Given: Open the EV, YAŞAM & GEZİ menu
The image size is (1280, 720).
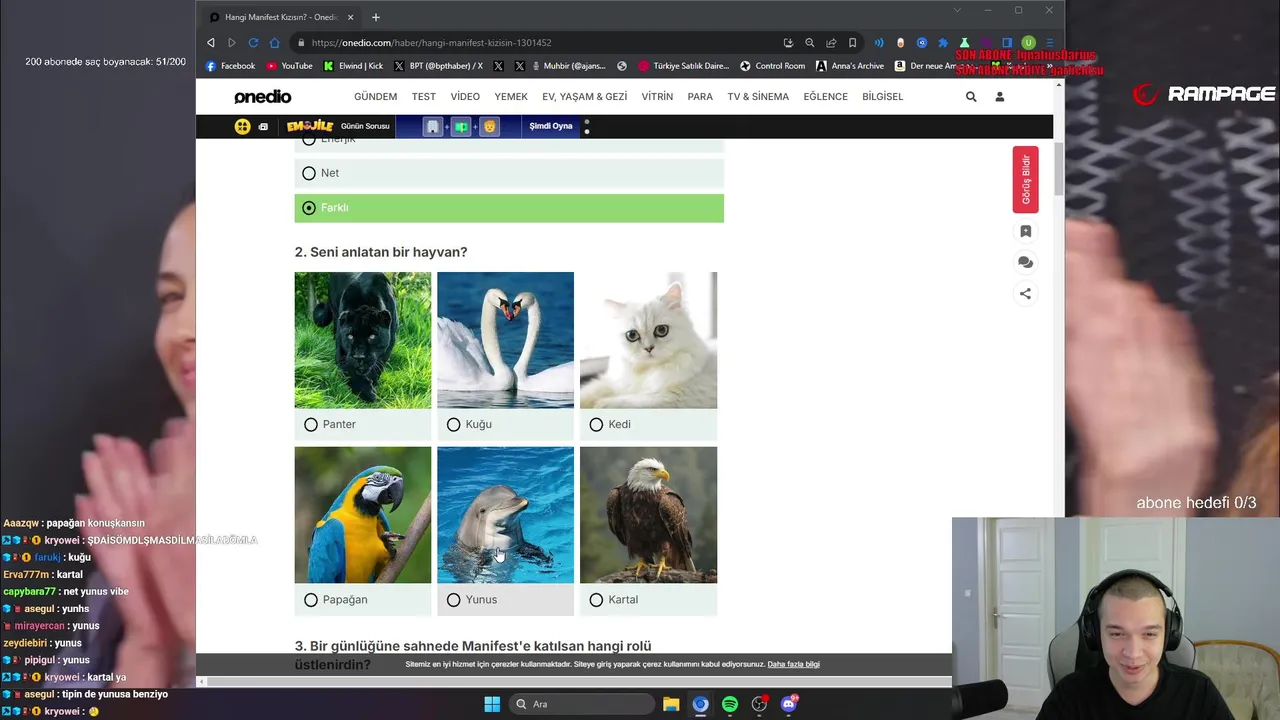Looking at the screenshot, I should tap(585, 97).
